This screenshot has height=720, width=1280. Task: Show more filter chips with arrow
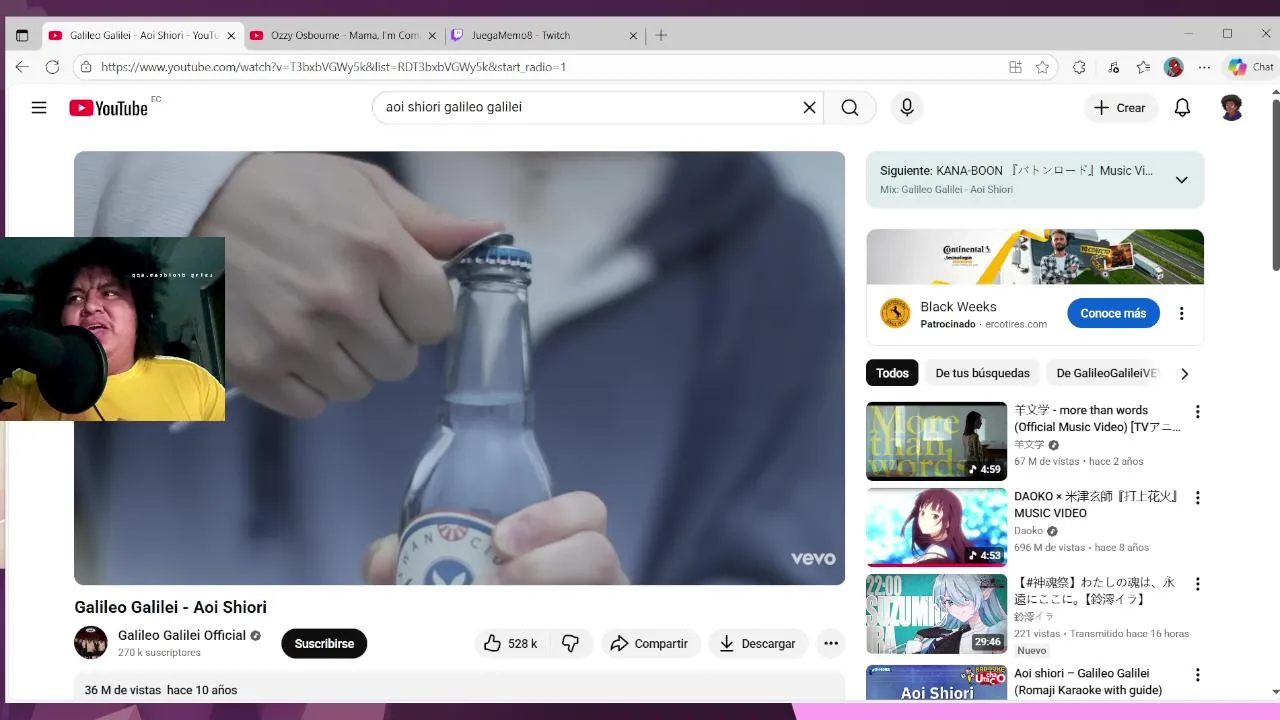[x=1184, y=373]
